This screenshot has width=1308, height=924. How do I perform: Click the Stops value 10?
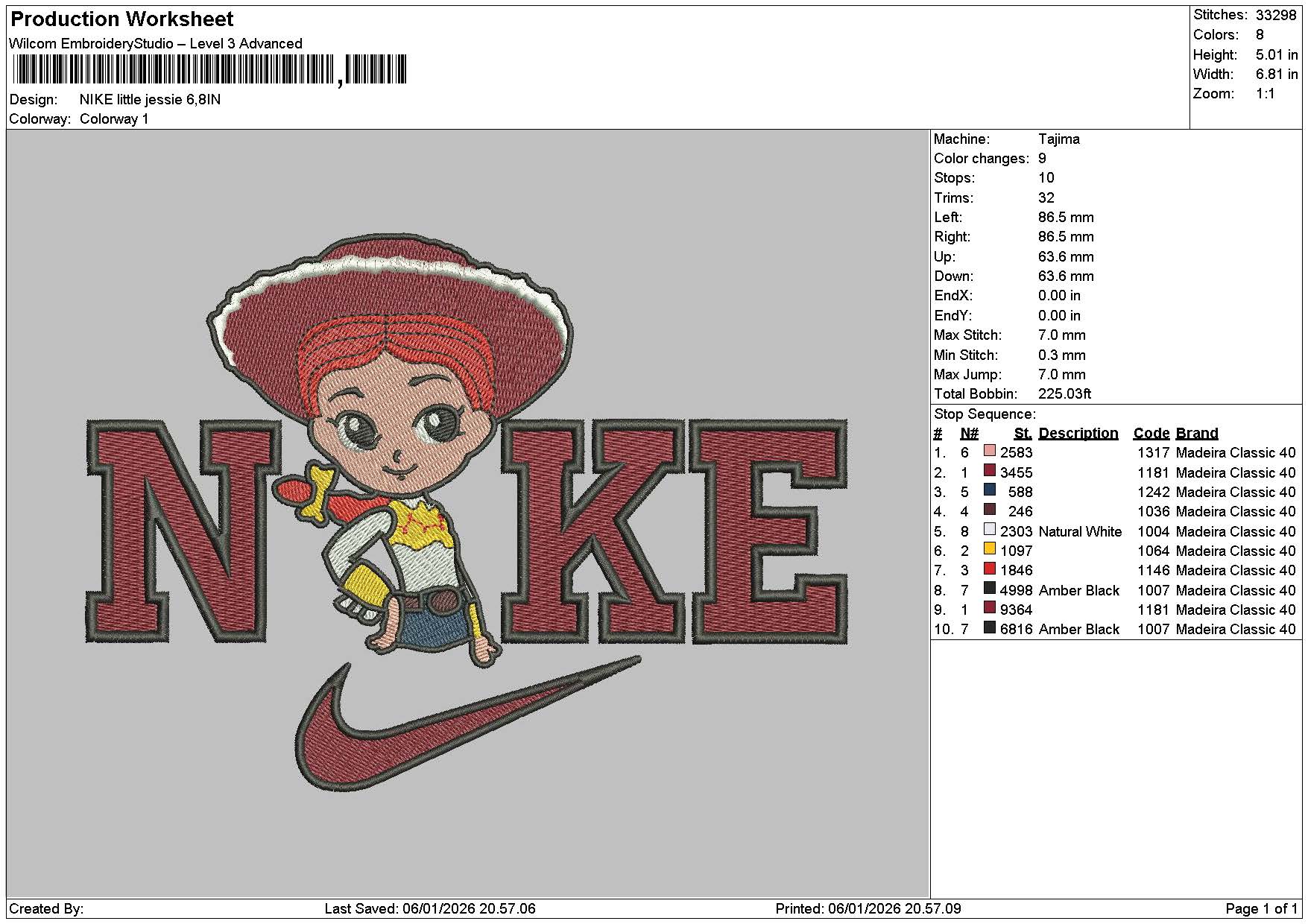[x=1046, y=177]
